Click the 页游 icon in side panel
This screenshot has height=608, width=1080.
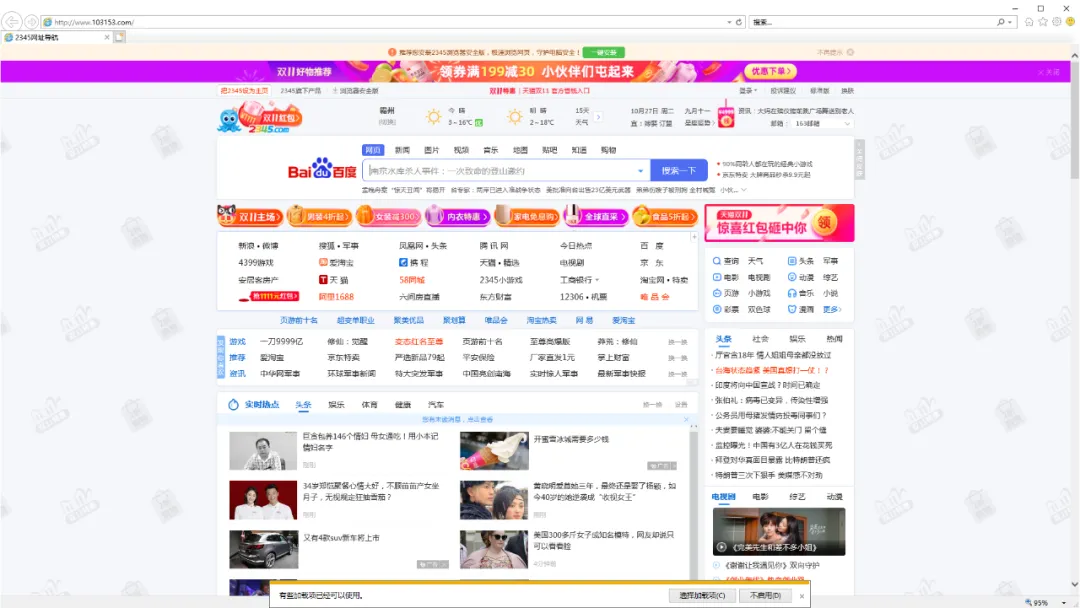click(717, 293)
